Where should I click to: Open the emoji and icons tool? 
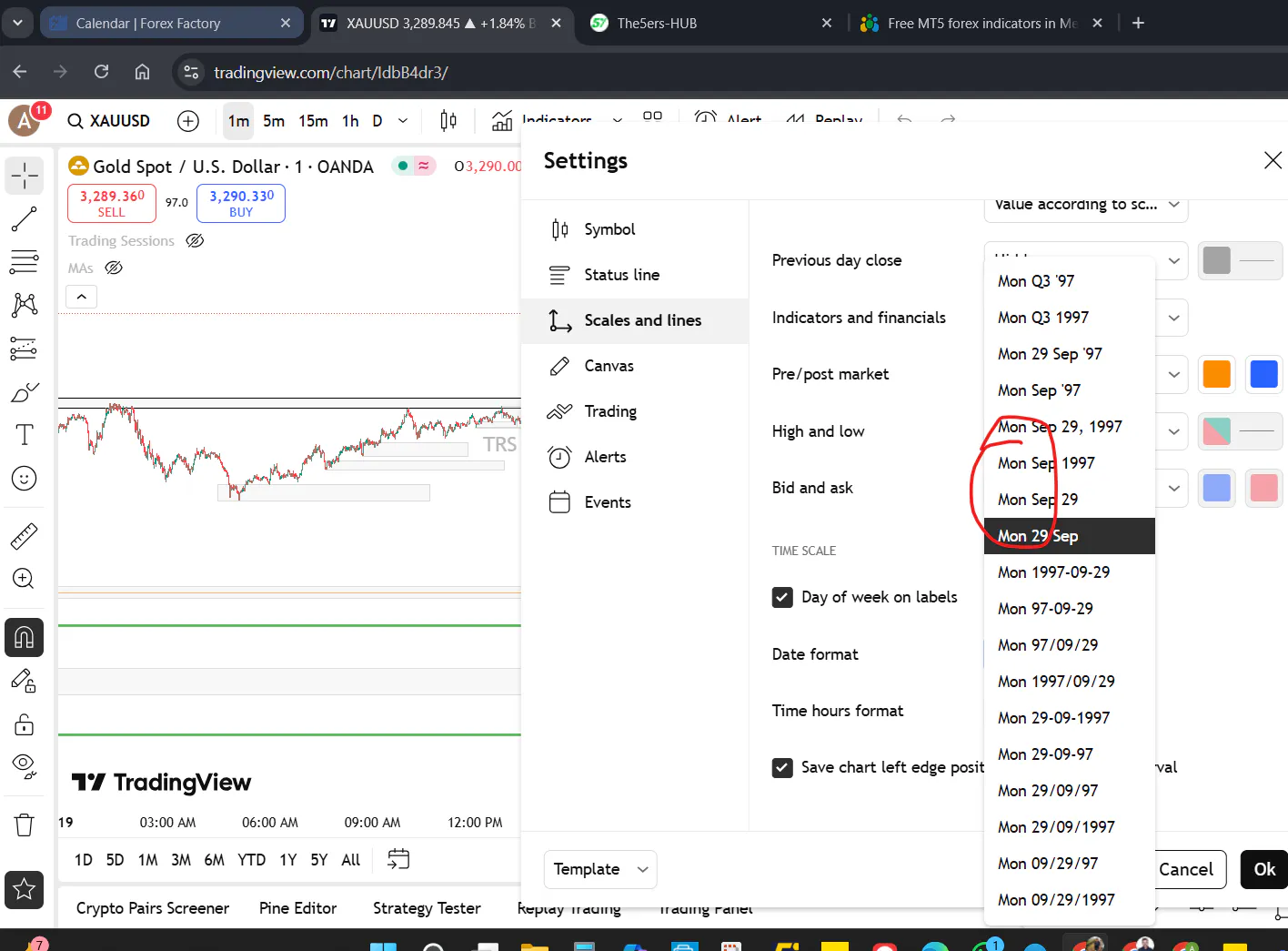[x=25, y=478]
